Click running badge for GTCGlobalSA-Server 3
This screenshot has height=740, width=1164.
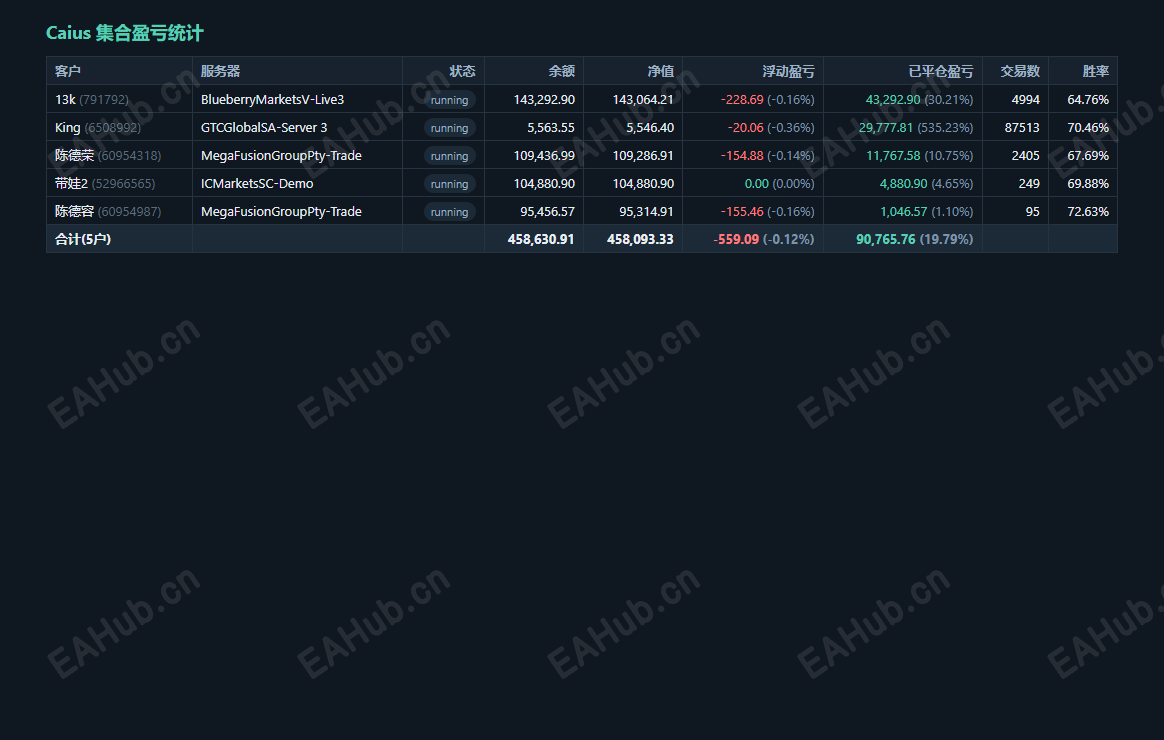pyautogui.click(x=450, y=128)
